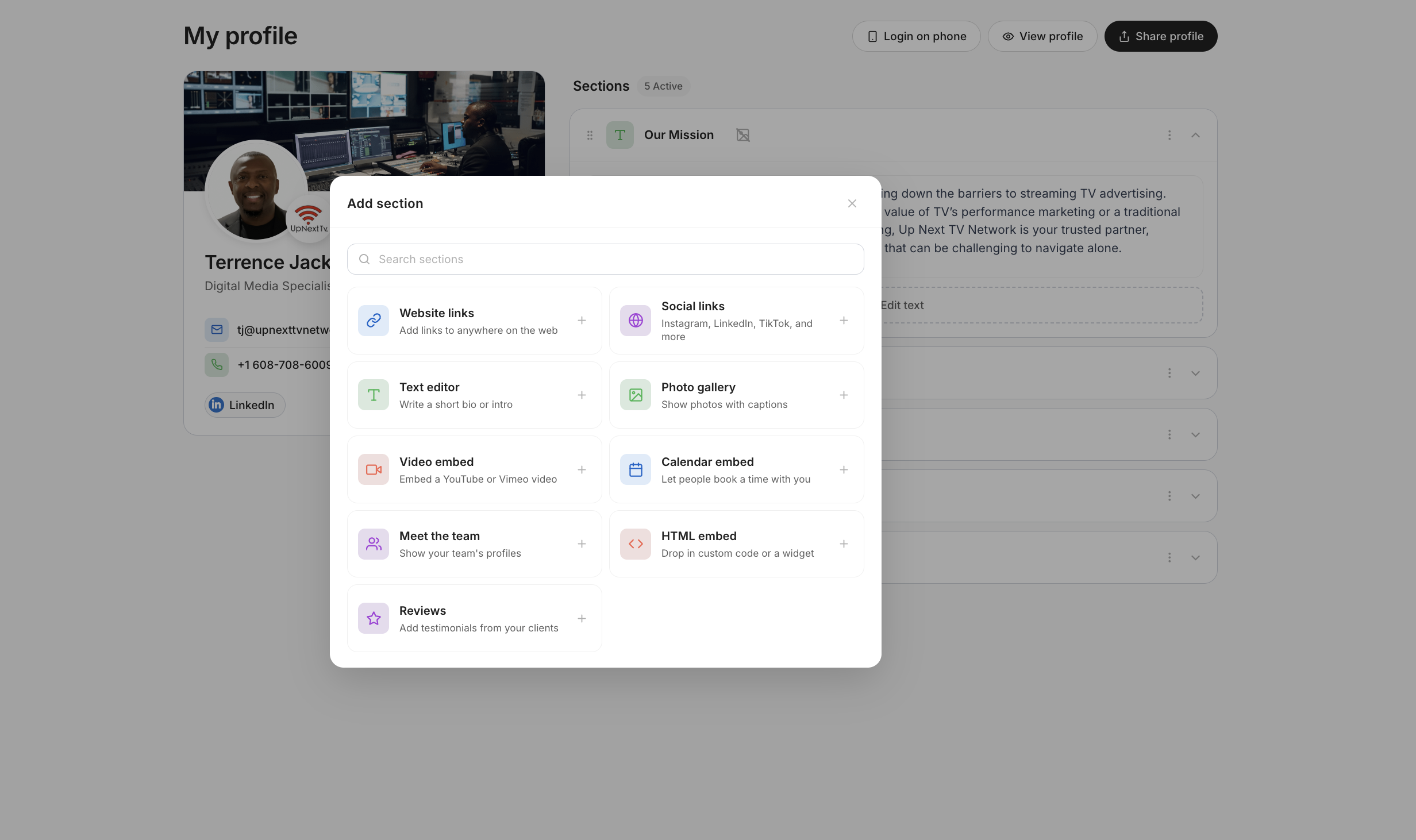The image size is (1416, 840).
Task: Click the Share profile button
Action: click(x=1161, y=36)
